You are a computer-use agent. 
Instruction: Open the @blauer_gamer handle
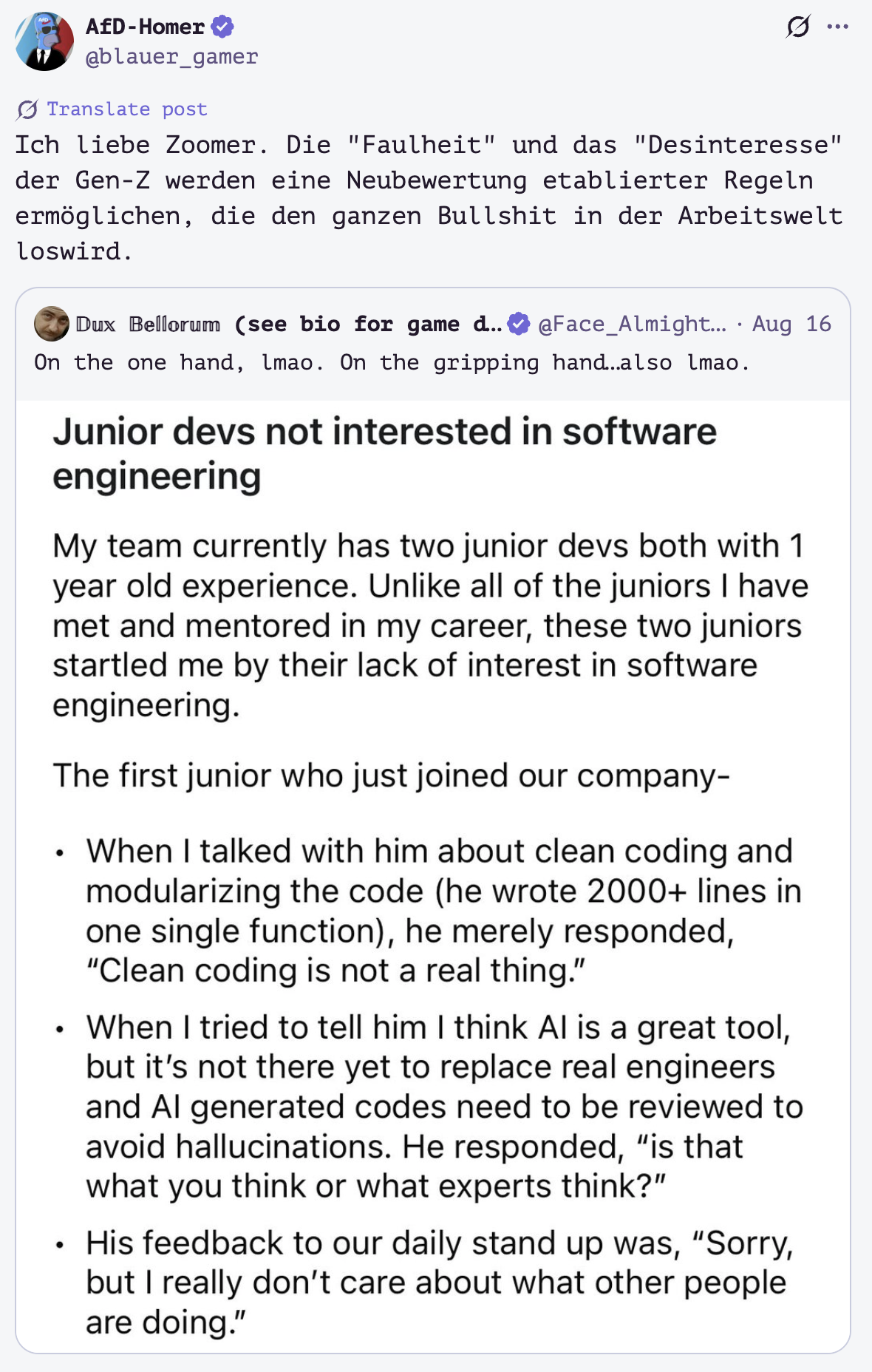click(x=172, y=57)
